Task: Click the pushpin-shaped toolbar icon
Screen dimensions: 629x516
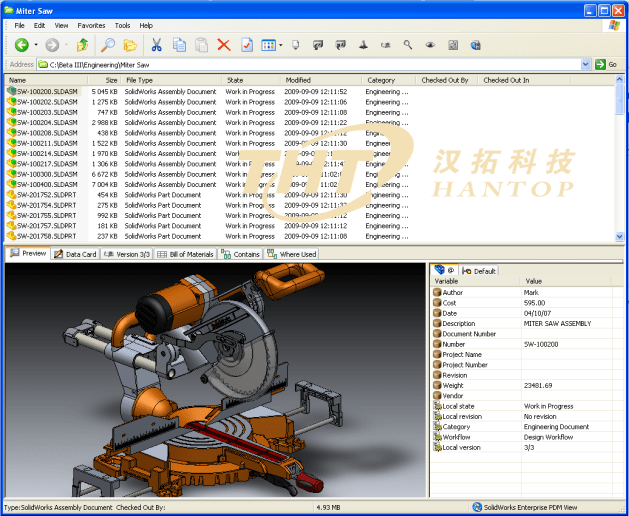Action: click(363, 45)
